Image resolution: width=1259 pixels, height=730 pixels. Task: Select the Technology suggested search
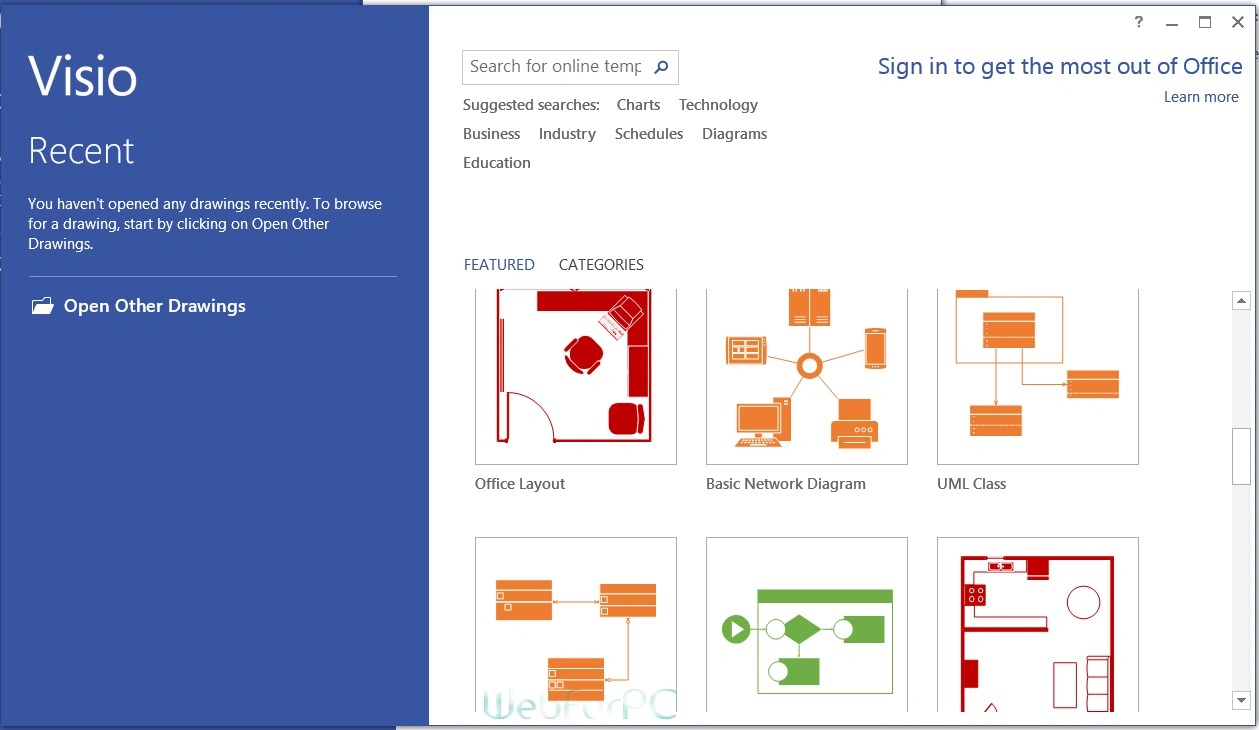[x=718, y=105]
